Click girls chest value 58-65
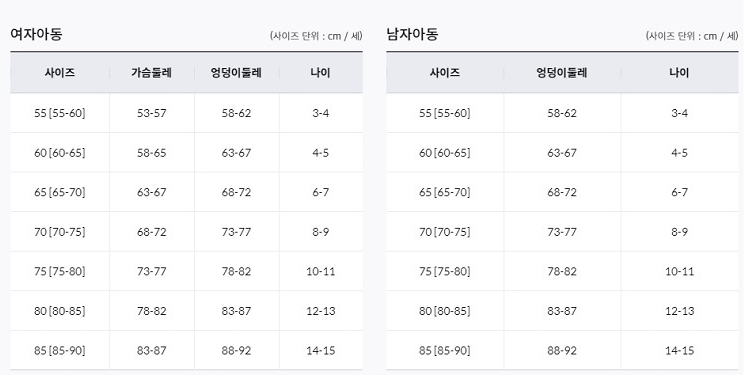This screenshot has height=385, width=749. point(151,153)
